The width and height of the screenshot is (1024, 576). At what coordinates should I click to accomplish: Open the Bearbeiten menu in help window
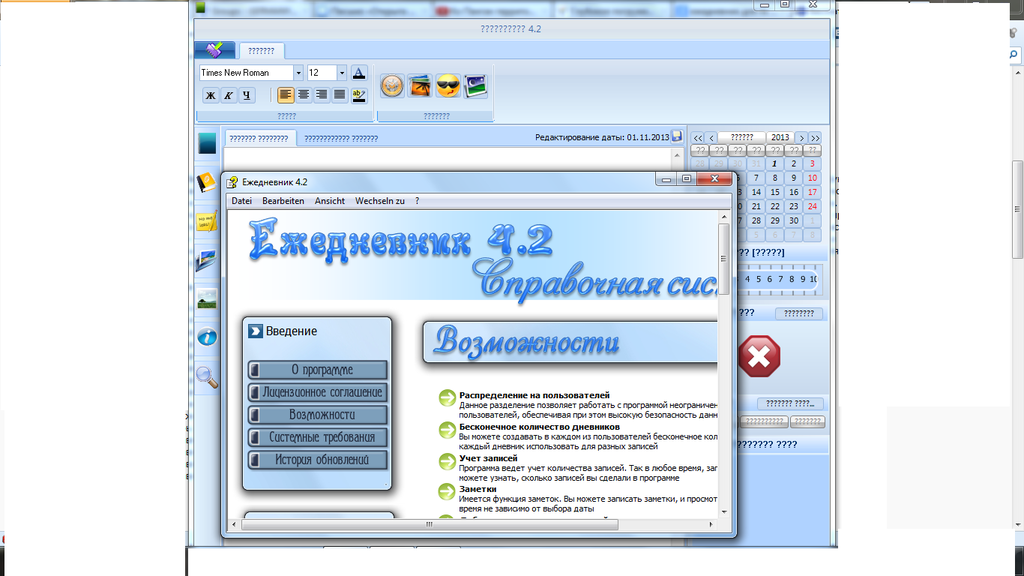coord(283,201)
